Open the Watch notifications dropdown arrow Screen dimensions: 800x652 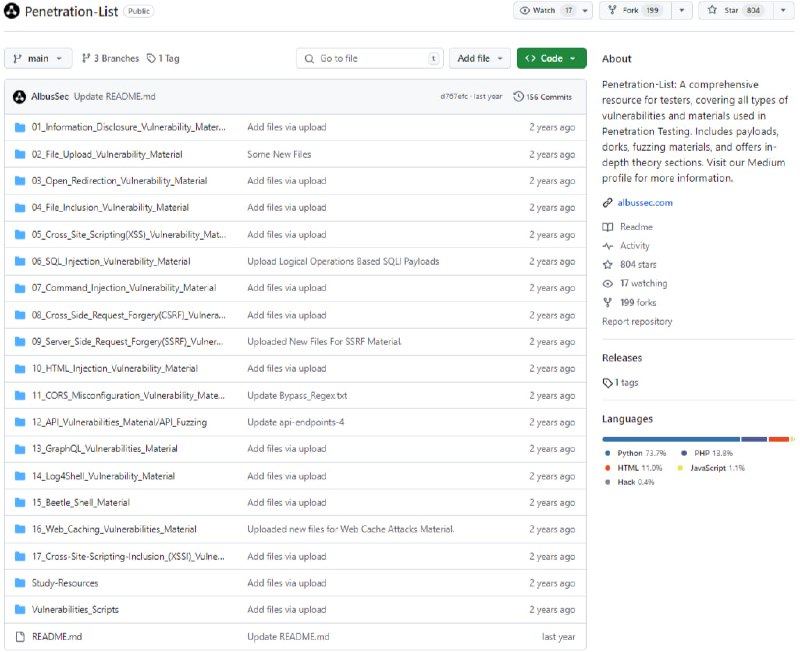pyautogui.click(x=585, y=10)
